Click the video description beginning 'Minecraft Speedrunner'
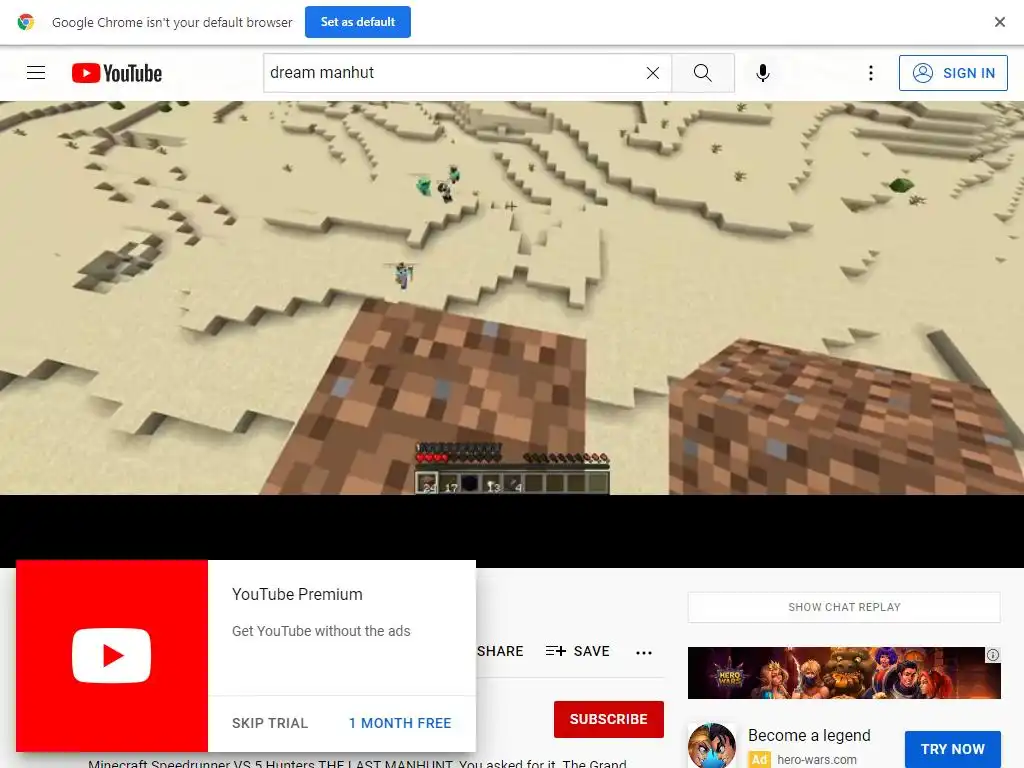 (x=357, y=763)
